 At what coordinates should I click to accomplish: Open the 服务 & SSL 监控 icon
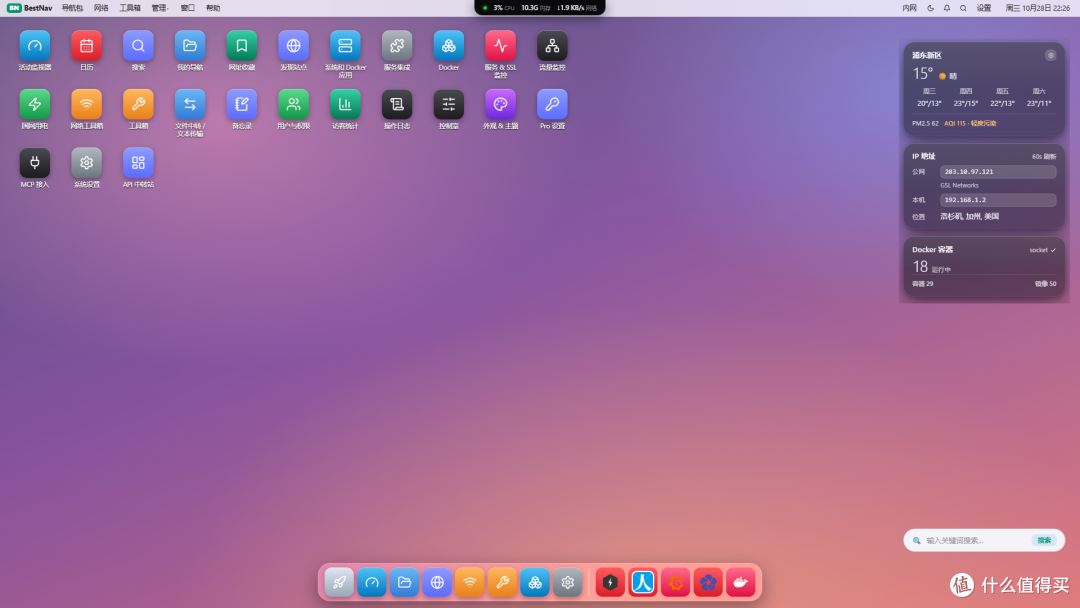pos(501,46)
